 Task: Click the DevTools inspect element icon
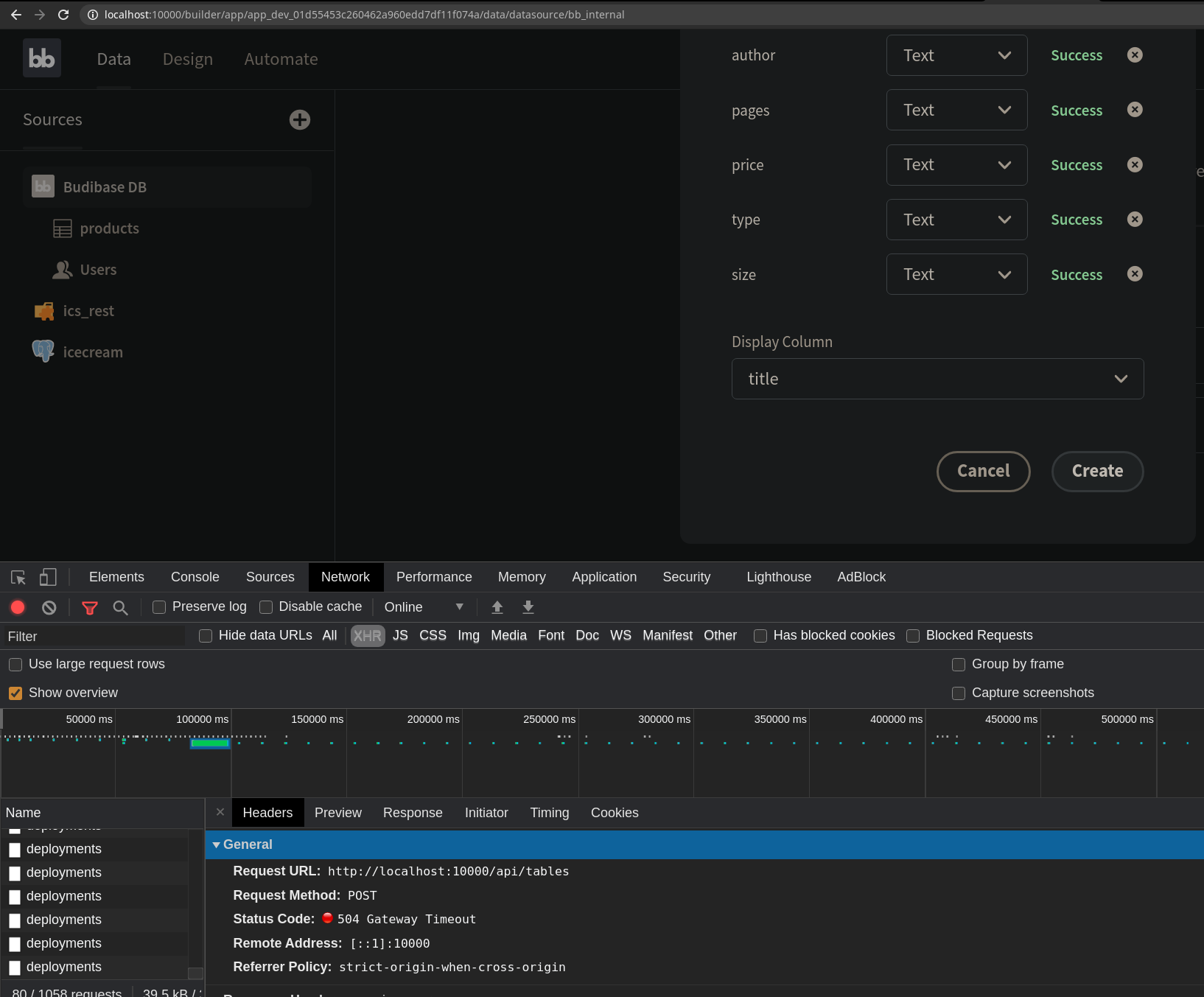pyautogui.click(x=18, y=577)
